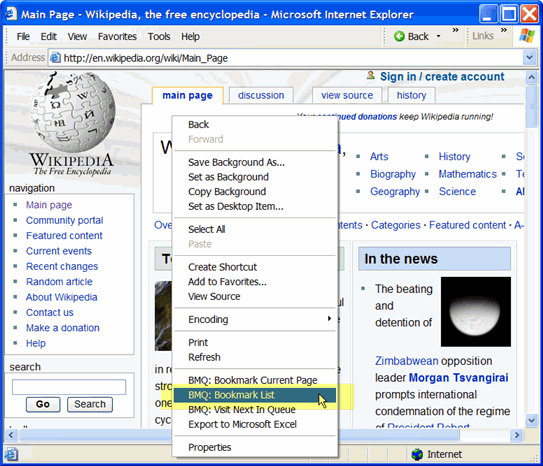Click the Wikipedia search input field
Image resolution: width=543 pixels, height=466 pixels.
tap(69, 387)
